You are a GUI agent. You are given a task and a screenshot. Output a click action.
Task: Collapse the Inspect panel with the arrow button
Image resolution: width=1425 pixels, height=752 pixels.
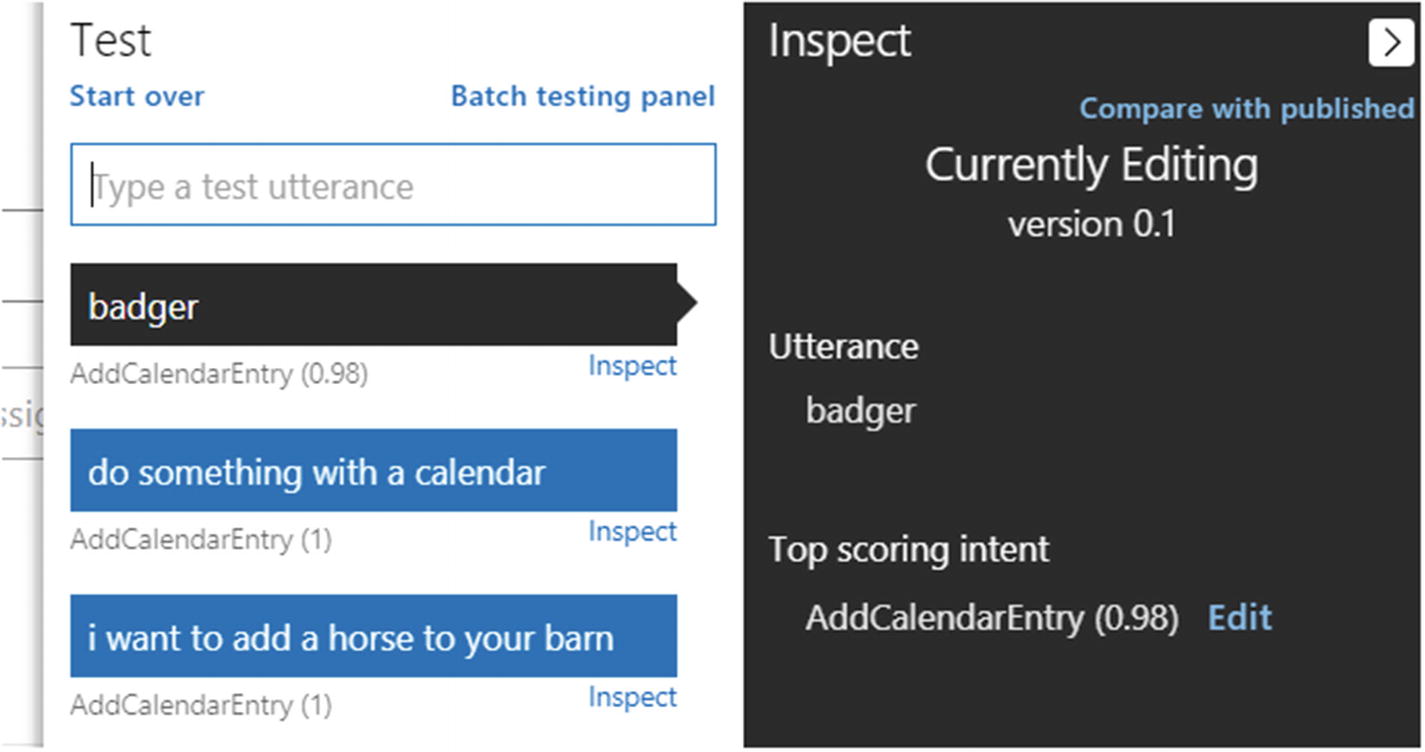pos(1391,43)
